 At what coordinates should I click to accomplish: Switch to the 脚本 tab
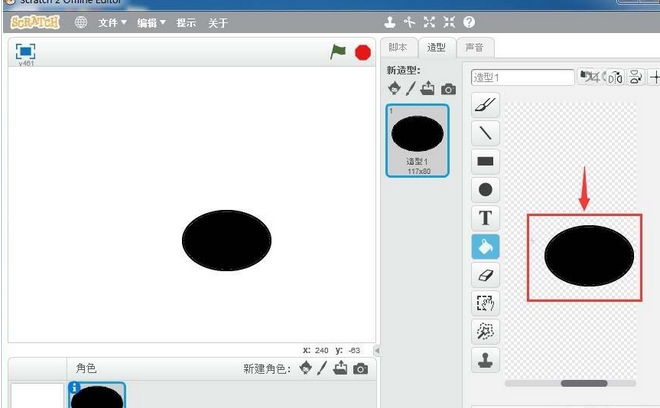point(399,47)
